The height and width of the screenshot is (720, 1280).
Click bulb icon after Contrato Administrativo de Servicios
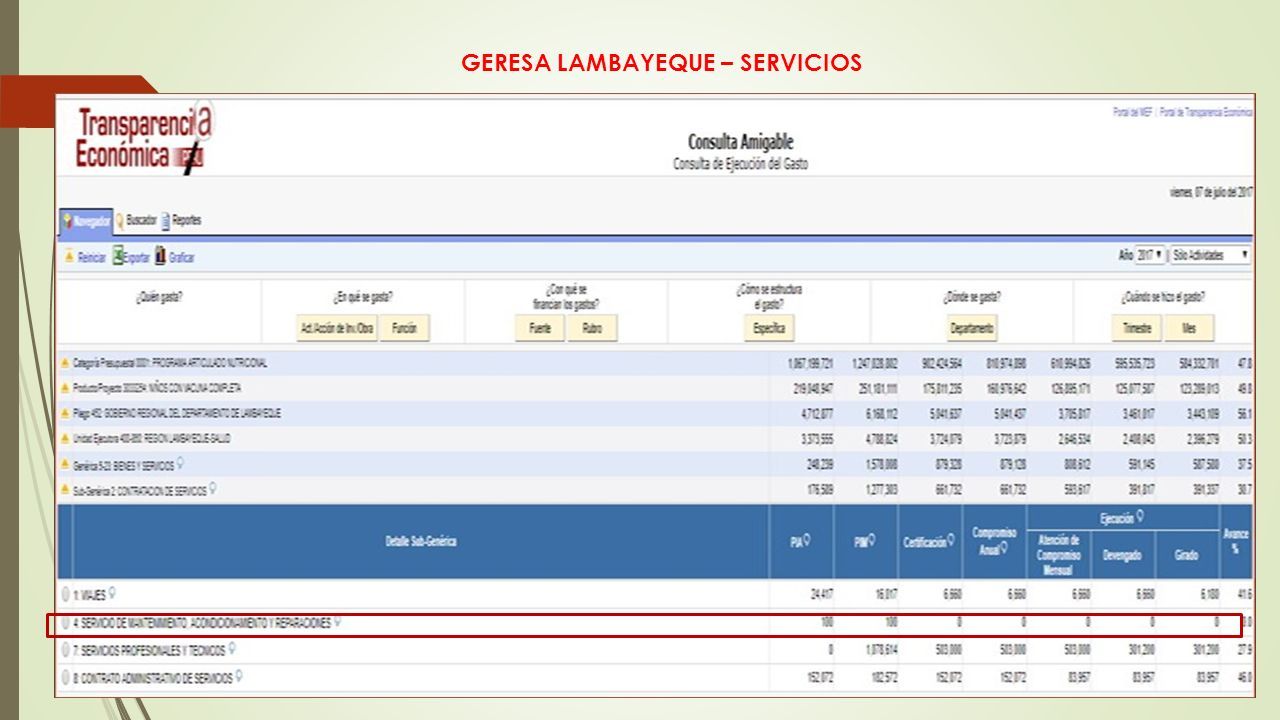(x=240, y=677)
